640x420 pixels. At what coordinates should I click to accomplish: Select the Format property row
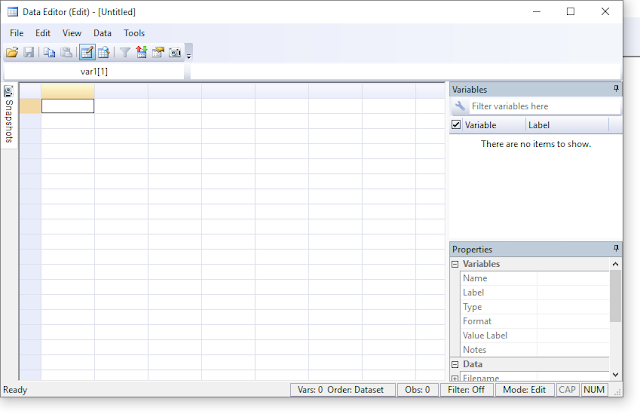535,321
